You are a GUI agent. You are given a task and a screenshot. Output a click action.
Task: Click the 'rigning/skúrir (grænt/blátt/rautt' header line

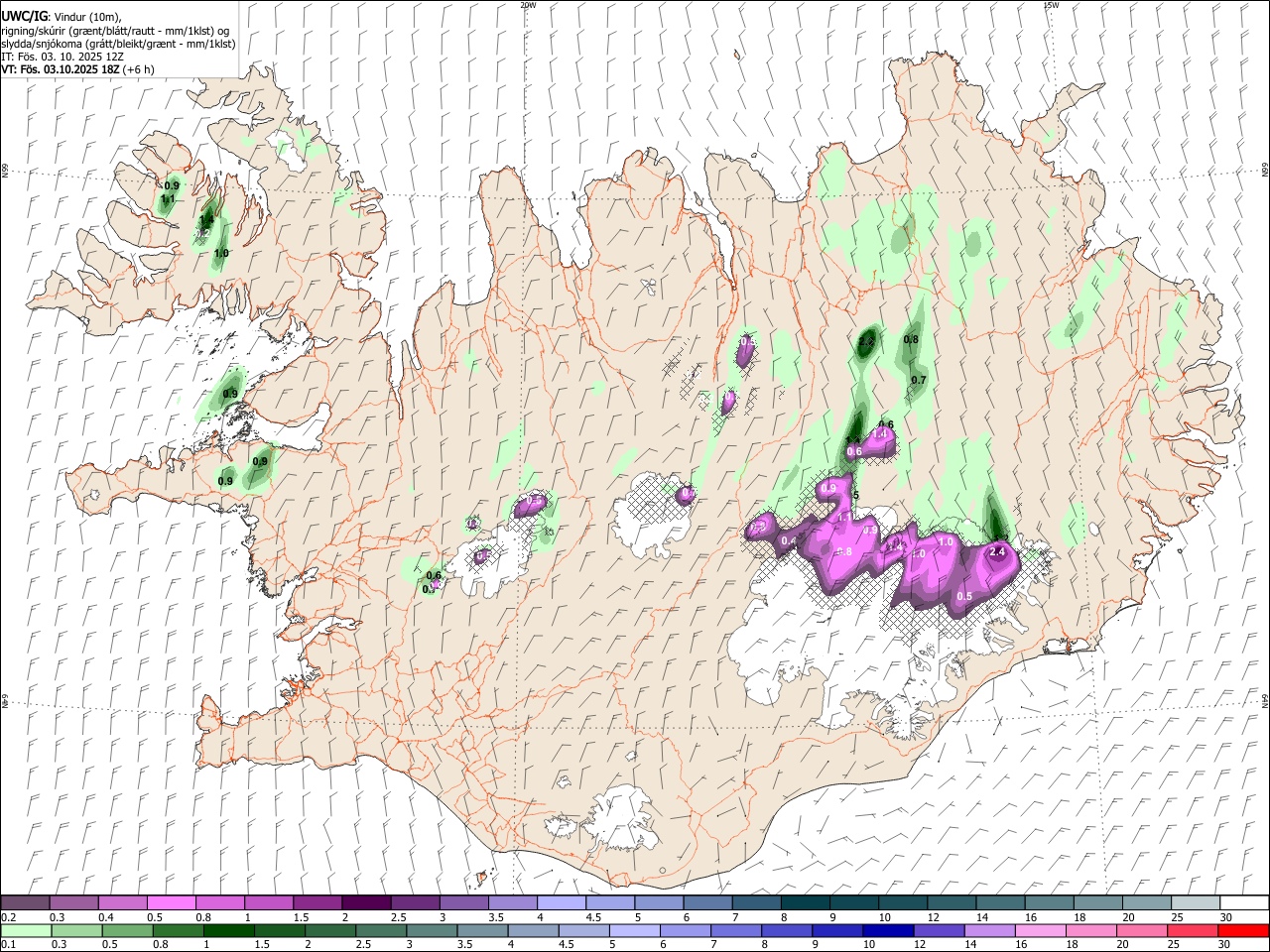point(115,31)
